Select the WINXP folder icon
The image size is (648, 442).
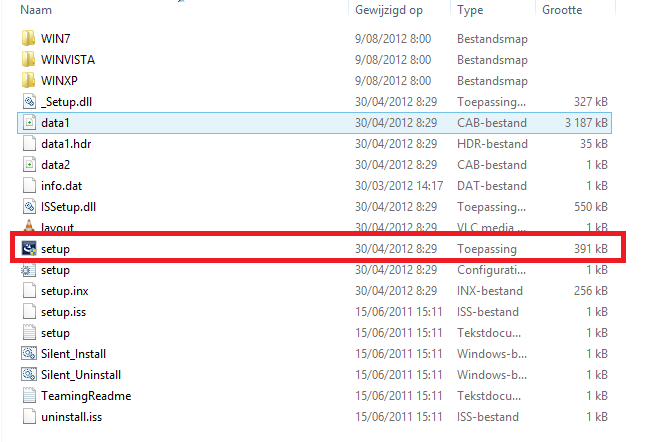click(x=29, y=81)
